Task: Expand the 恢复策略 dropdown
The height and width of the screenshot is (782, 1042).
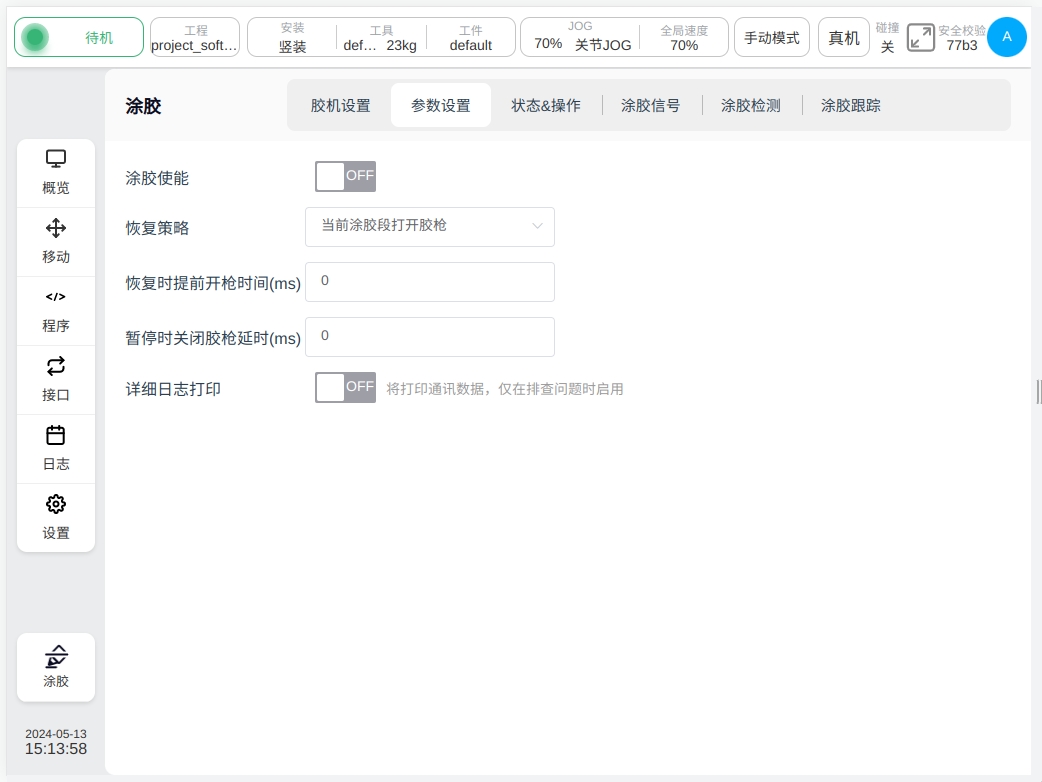Action: click(x=430, y=226)
